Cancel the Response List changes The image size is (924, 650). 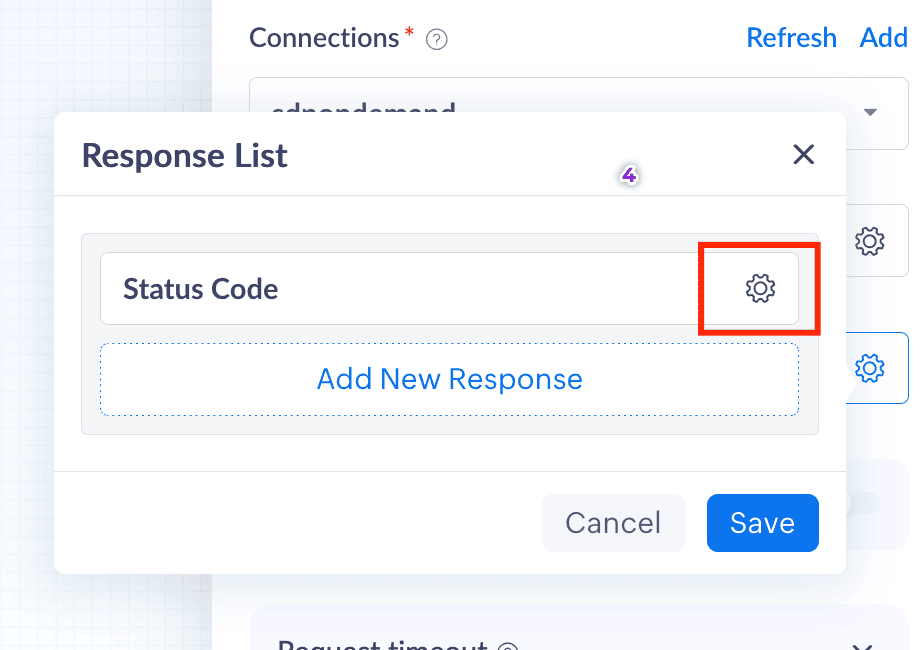pyautogui.click(x=613, y=522)
